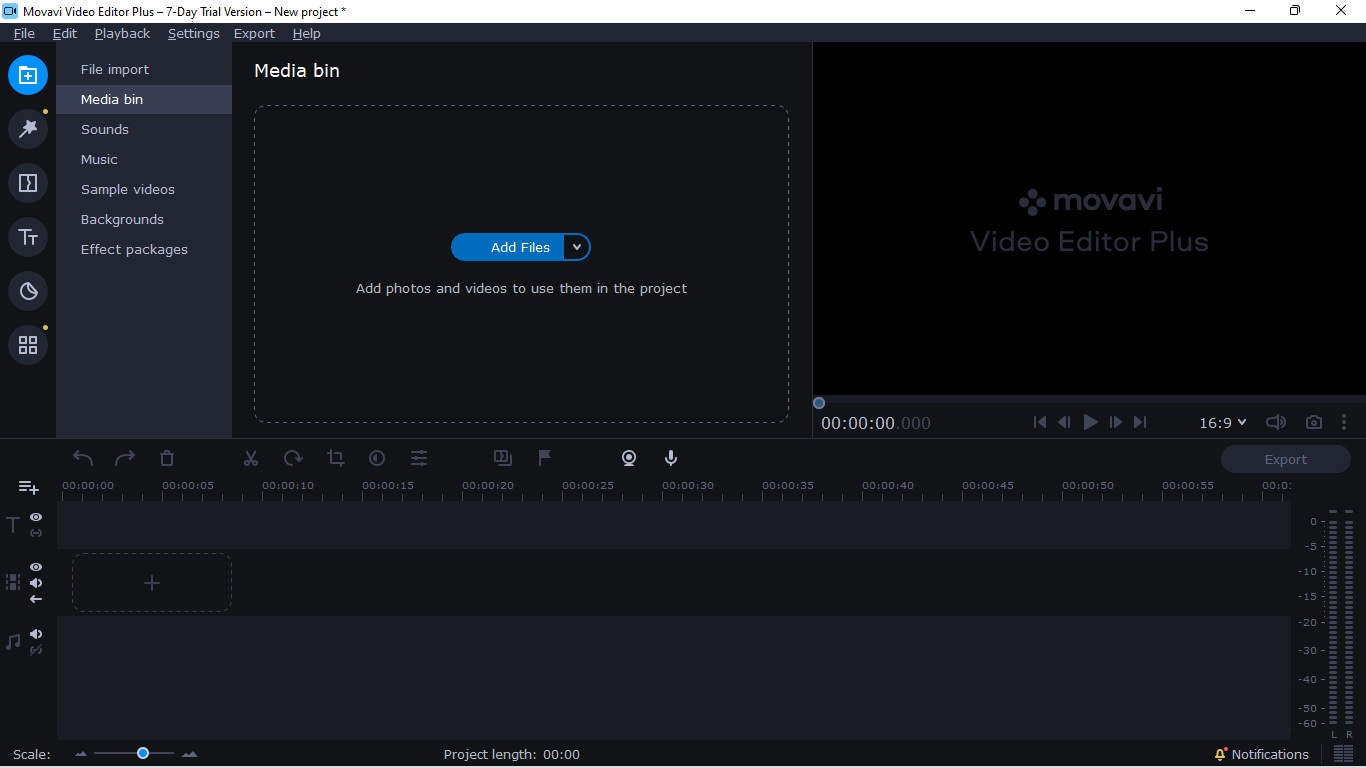The image size is (1366, 768).
Task: Click the Add track icon
Action: click(28, 487)
